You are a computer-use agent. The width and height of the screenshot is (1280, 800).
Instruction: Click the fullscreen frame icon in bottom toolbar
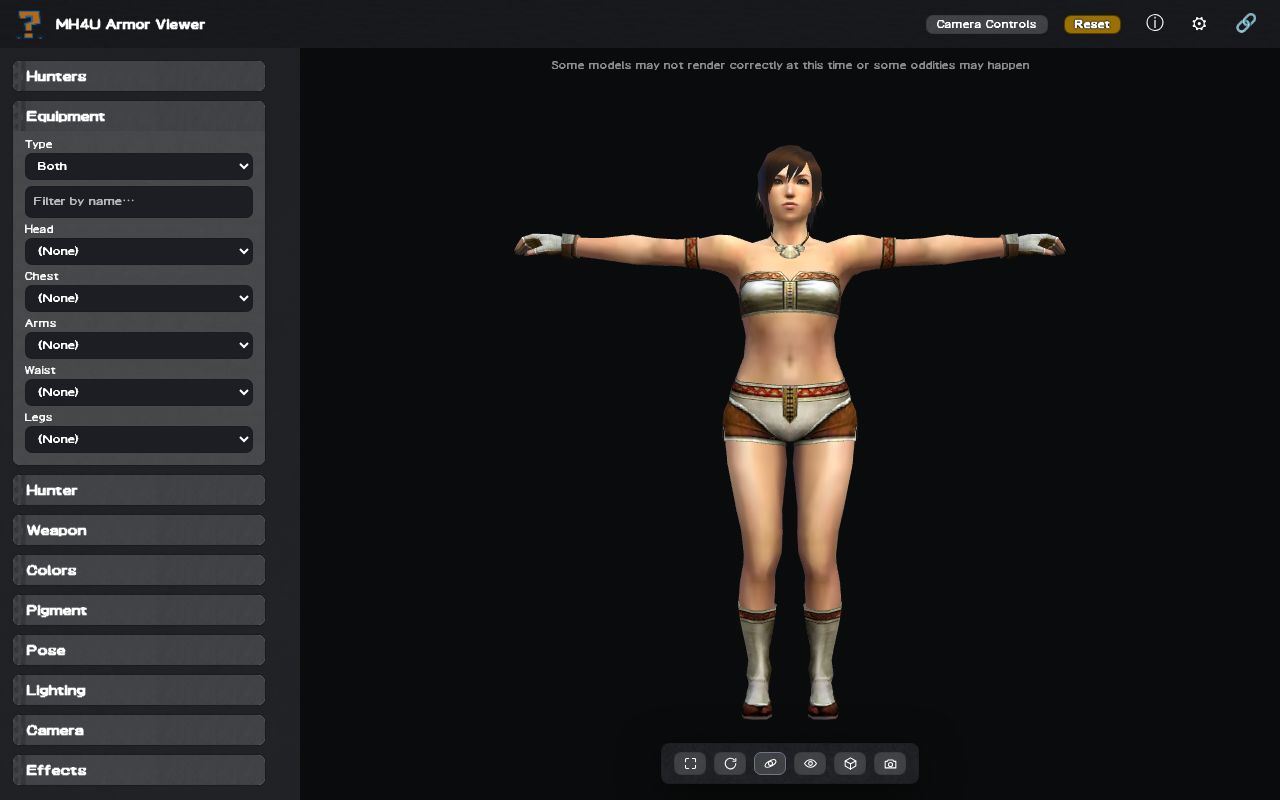coord(690,764)
